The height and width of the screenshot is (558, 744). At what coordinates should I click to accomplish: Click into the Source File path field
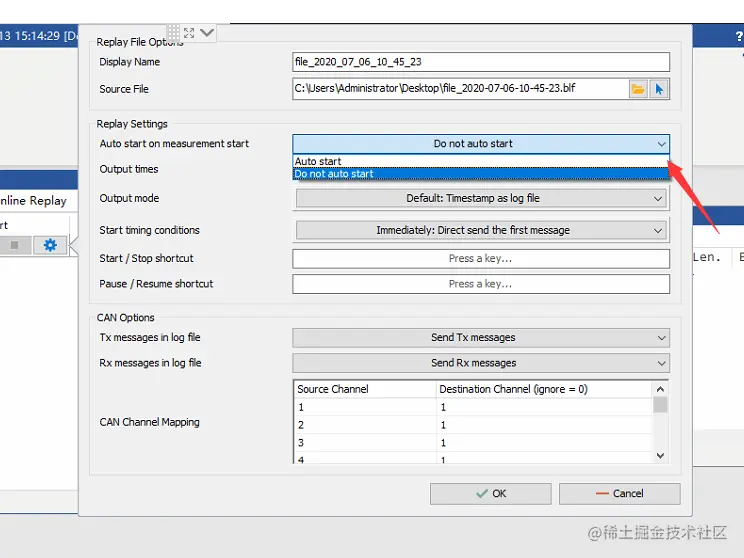(460, 89)
